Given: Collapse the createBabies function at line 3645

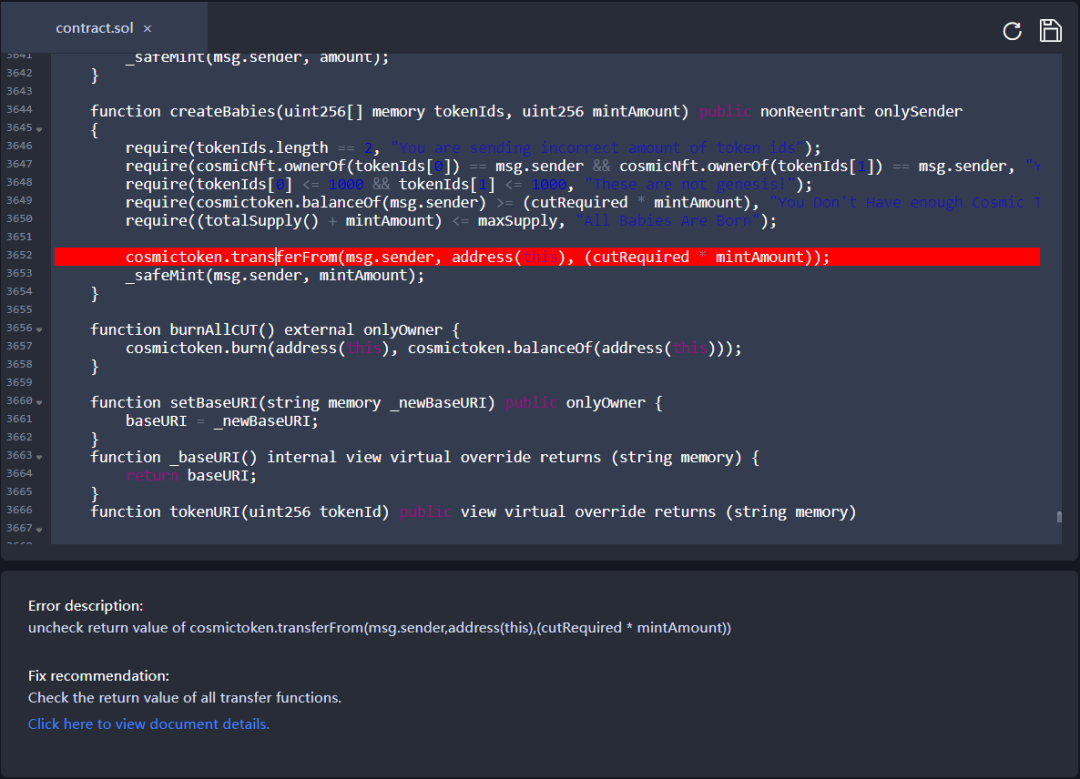Looking at the screenshot, I should coord(39,129).
